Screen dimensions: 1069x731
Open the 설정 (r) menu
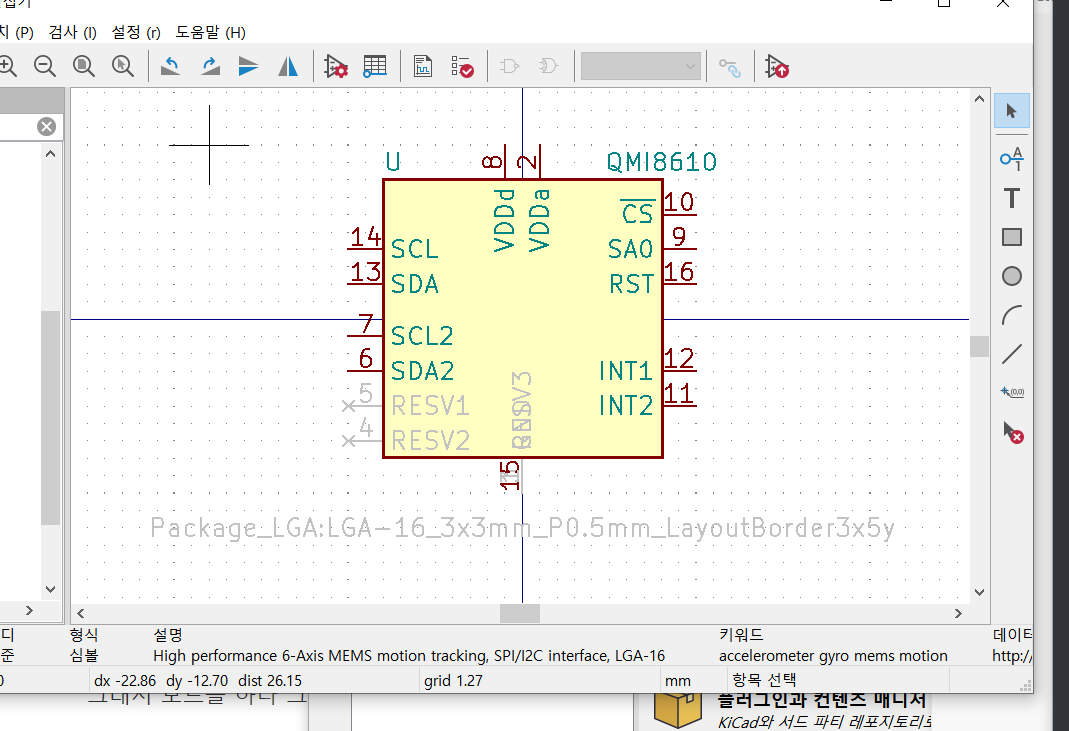coord(136,32)
